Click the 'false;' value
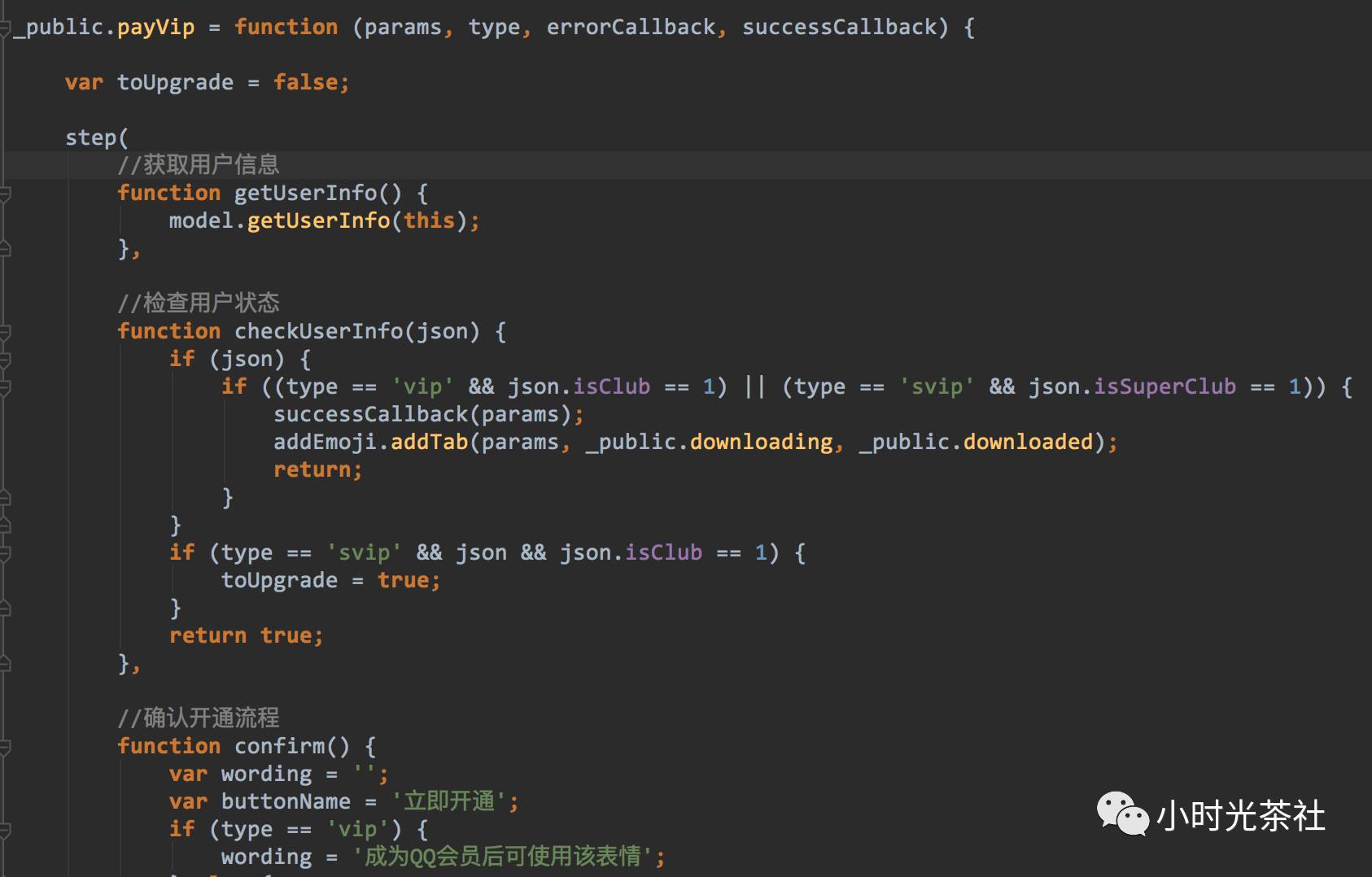This screenshot has height=877, width=1372. point(312,83)
